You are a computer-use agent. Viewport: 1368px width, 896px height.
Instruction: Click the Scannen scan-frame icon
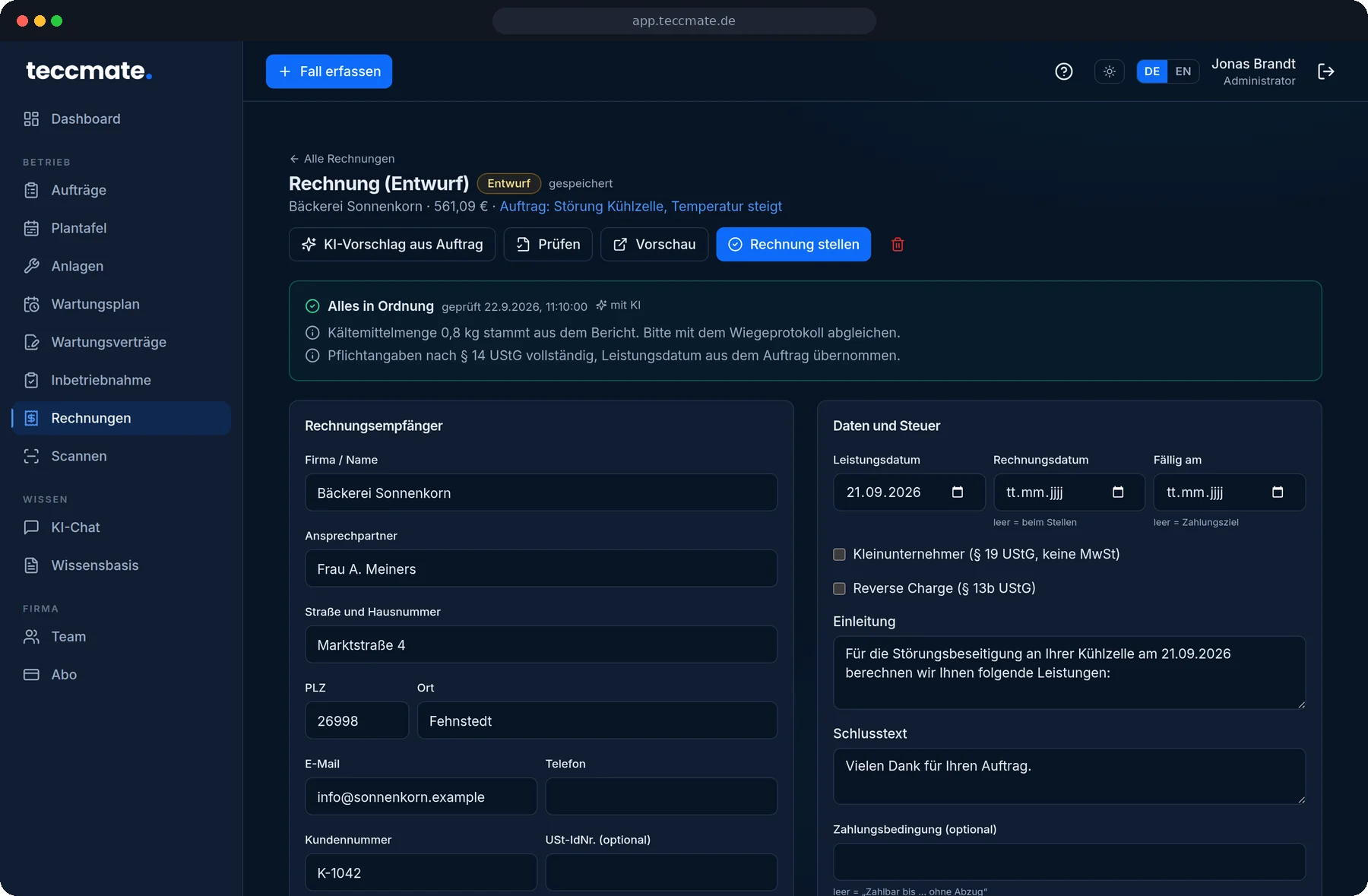pyautogui.click(x=31, y=456)
